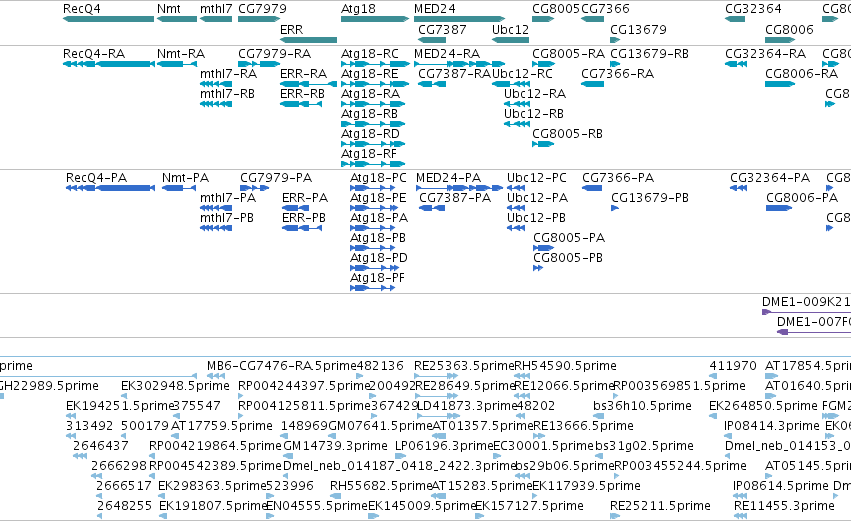Viewport: 851px width, 521px height.
Task: Select the ERR gene arrow glyph
Action: (308, 40)
